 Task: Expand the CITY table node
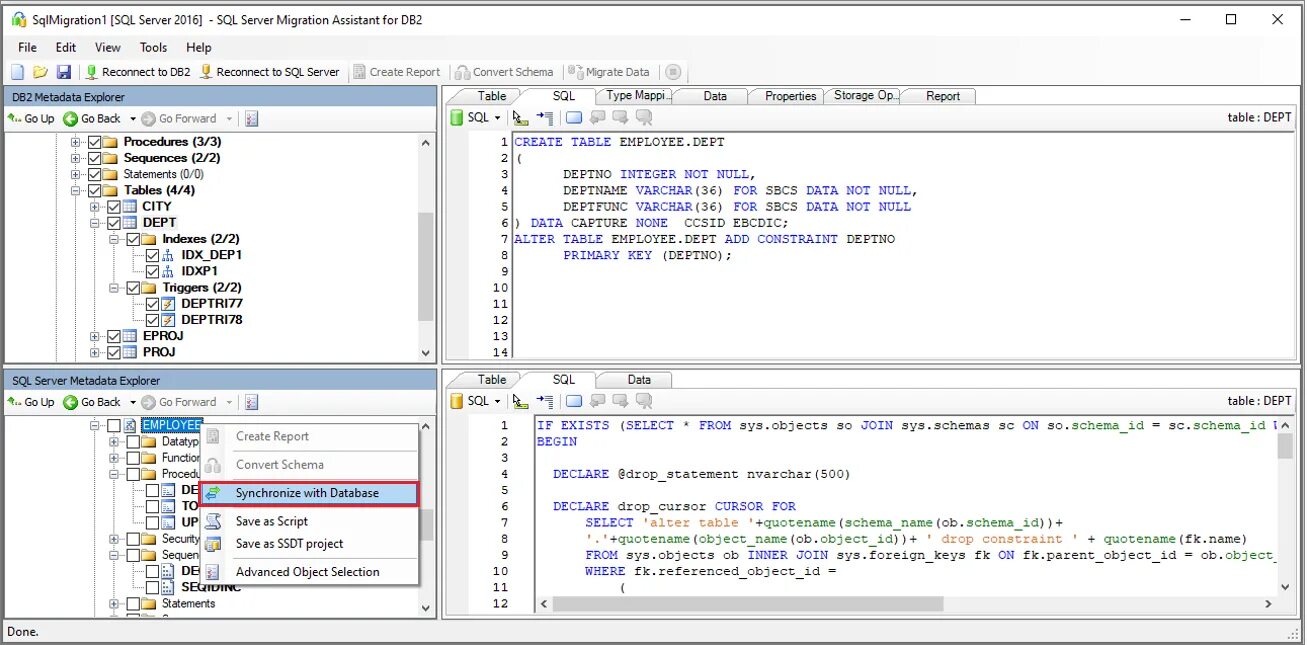click(x=96, y=207)
